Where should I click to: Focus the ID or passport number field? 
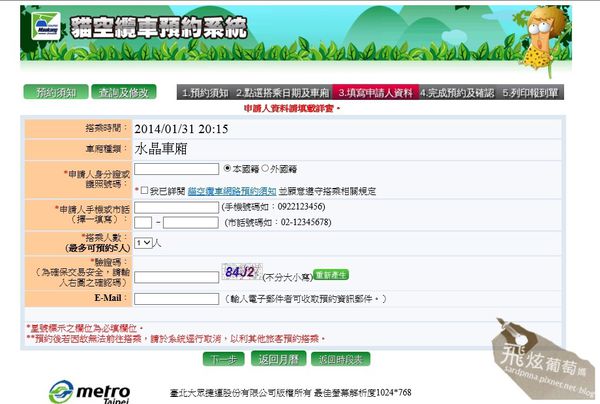(x=176, y=169)
